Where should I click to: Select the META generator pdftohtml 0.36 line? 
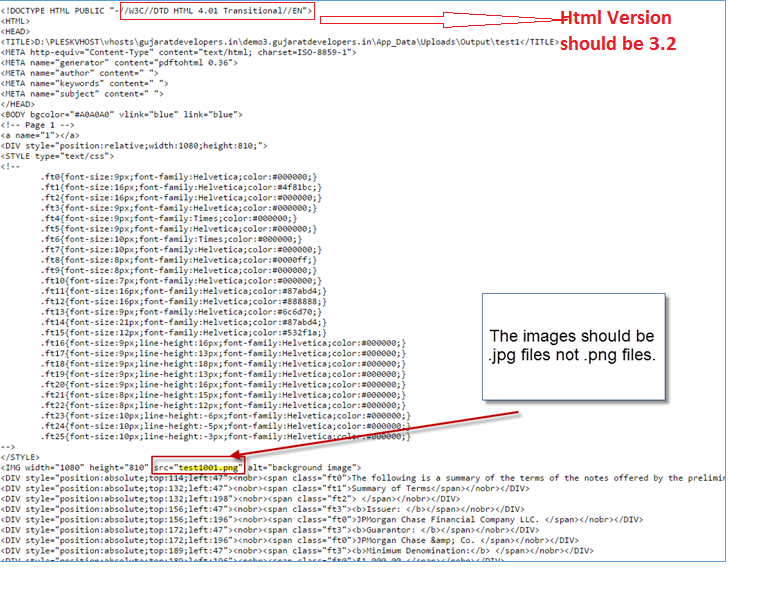pos(119,63)
